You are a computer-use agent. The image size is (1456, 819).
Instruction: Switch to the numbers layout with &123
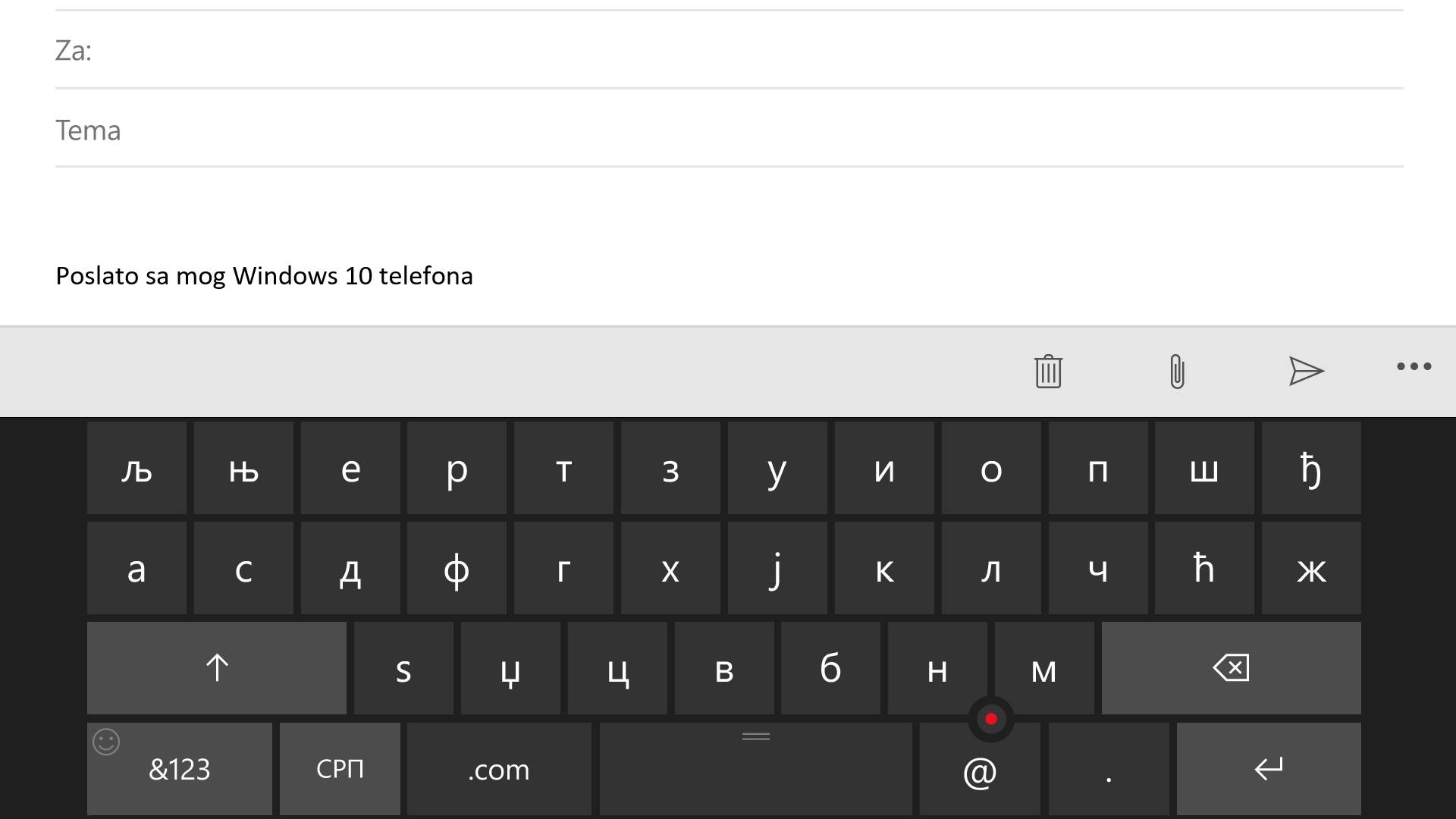tap(179, 769)
